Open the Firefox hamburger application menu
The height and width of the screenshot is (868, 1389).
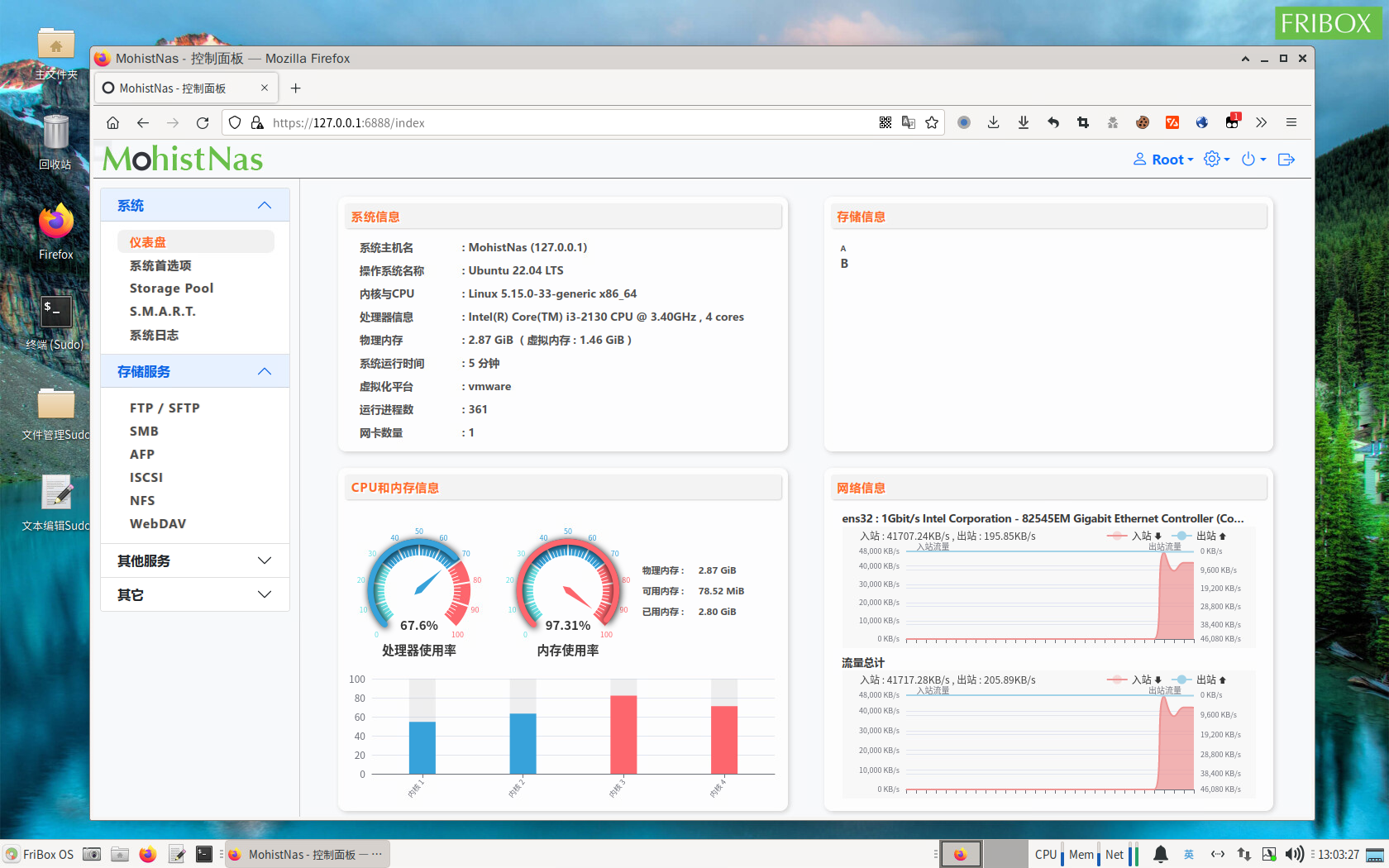1291,122
